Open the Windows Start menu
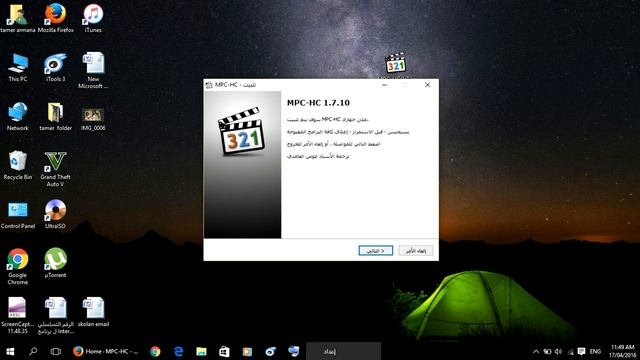The width and height of the screenshot is (640, 360). 11,351
